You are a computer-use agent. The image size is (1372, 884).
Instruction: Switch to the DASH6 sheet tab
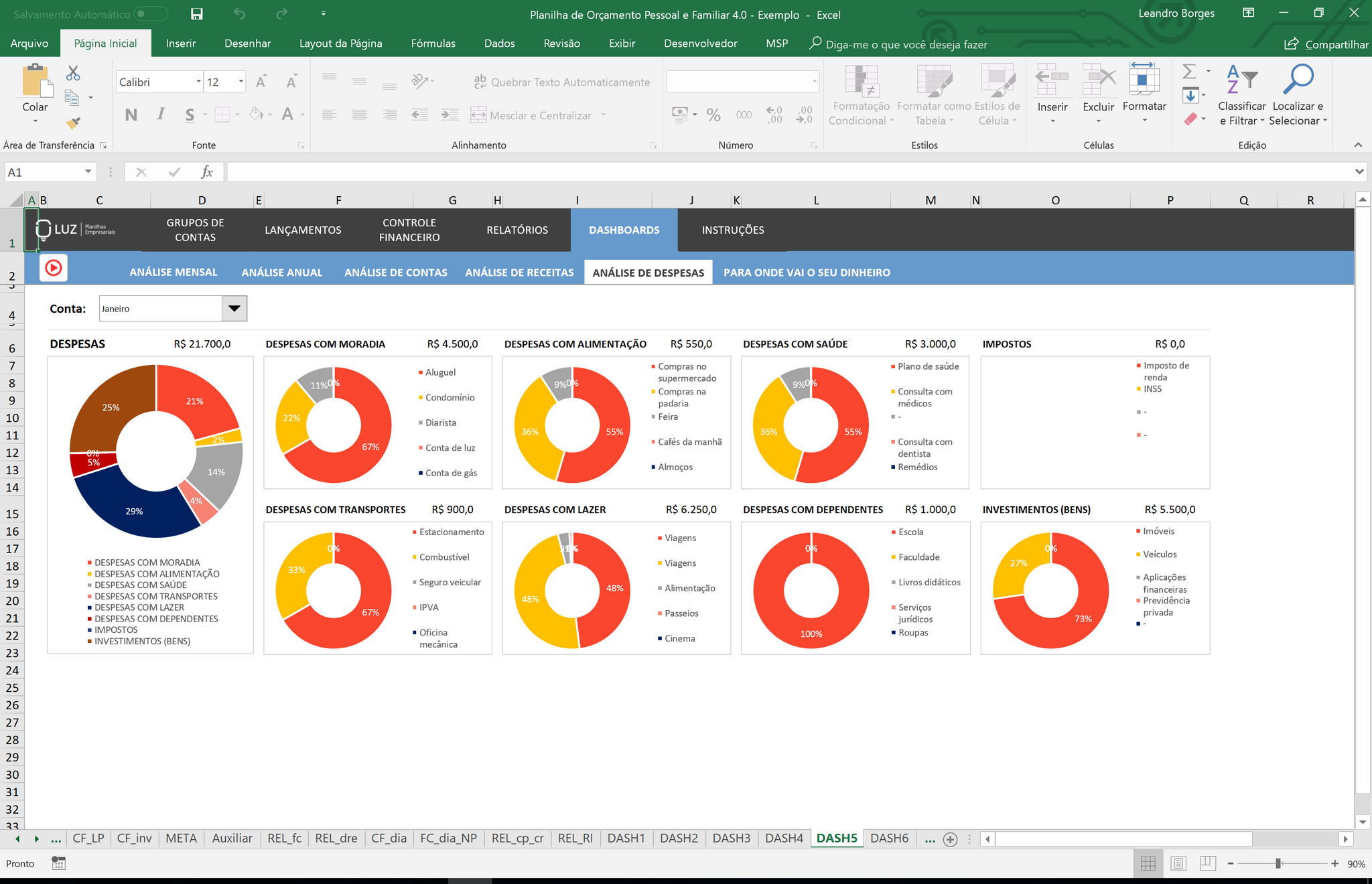click(x=889, y=838)
